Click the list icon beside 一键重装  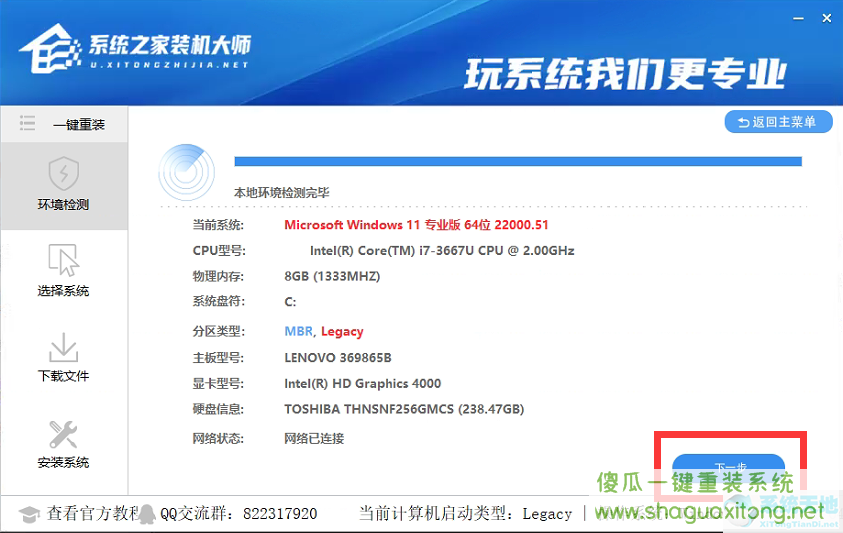pos(27,123)
